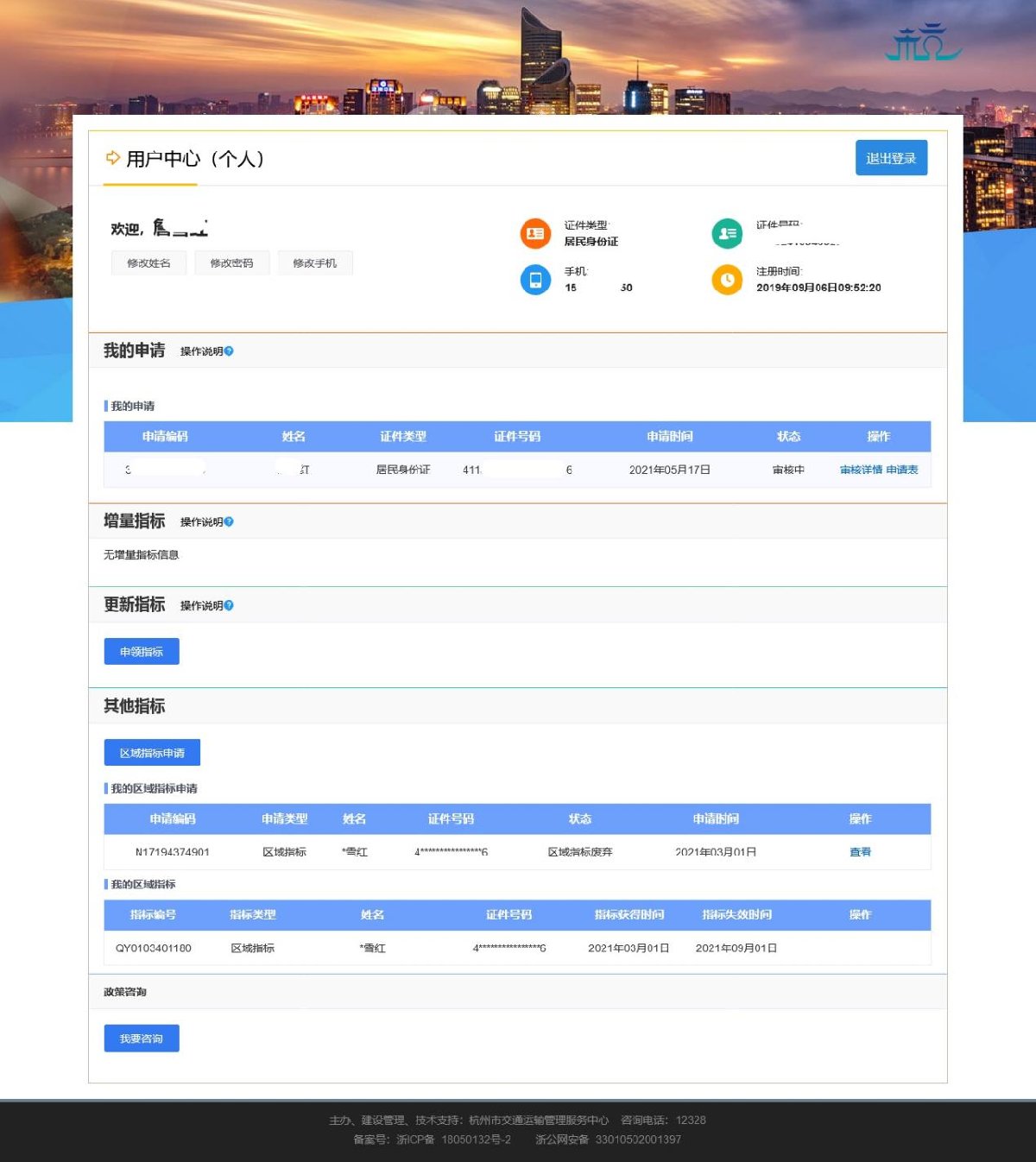The image size is (1036, 1162).
Task: Open help icon beside 更新指标 操作说明
Action: [x=229, y=606]
